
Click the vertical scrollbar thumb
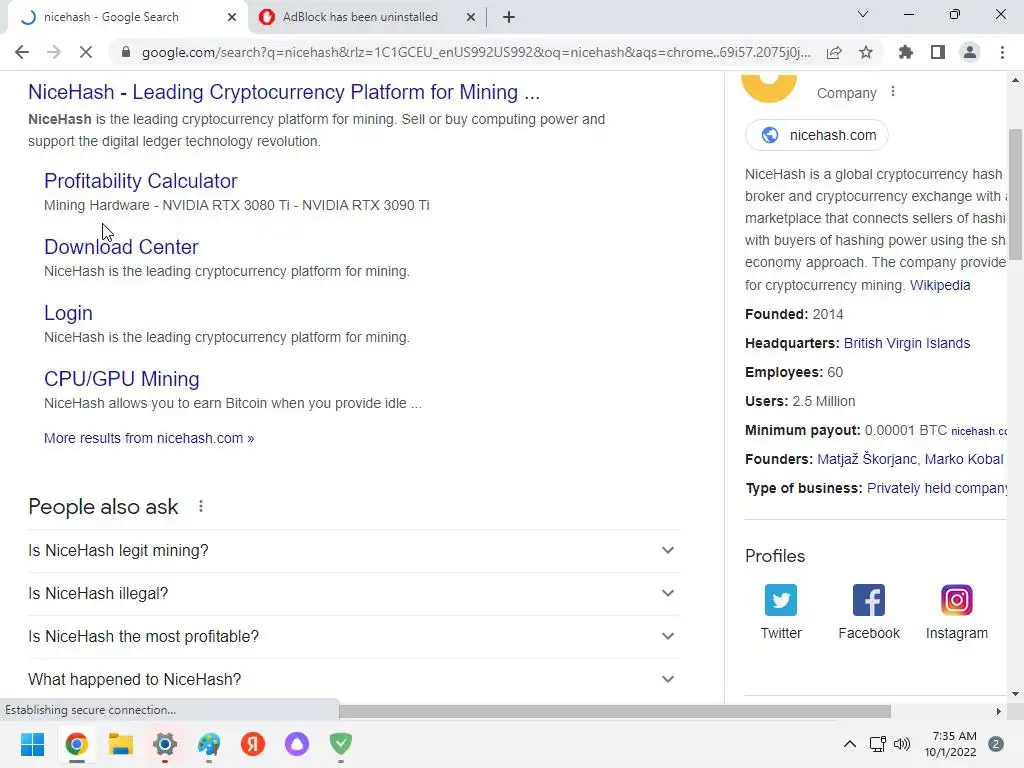pos(1015,195)
